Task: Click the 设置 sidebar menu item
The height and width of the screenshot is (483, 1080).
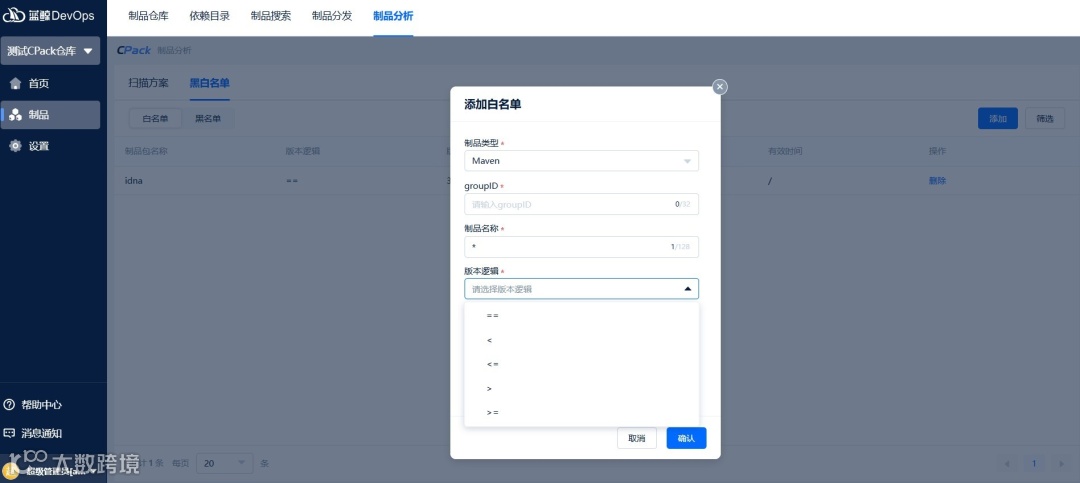Action: coord(50,146)
